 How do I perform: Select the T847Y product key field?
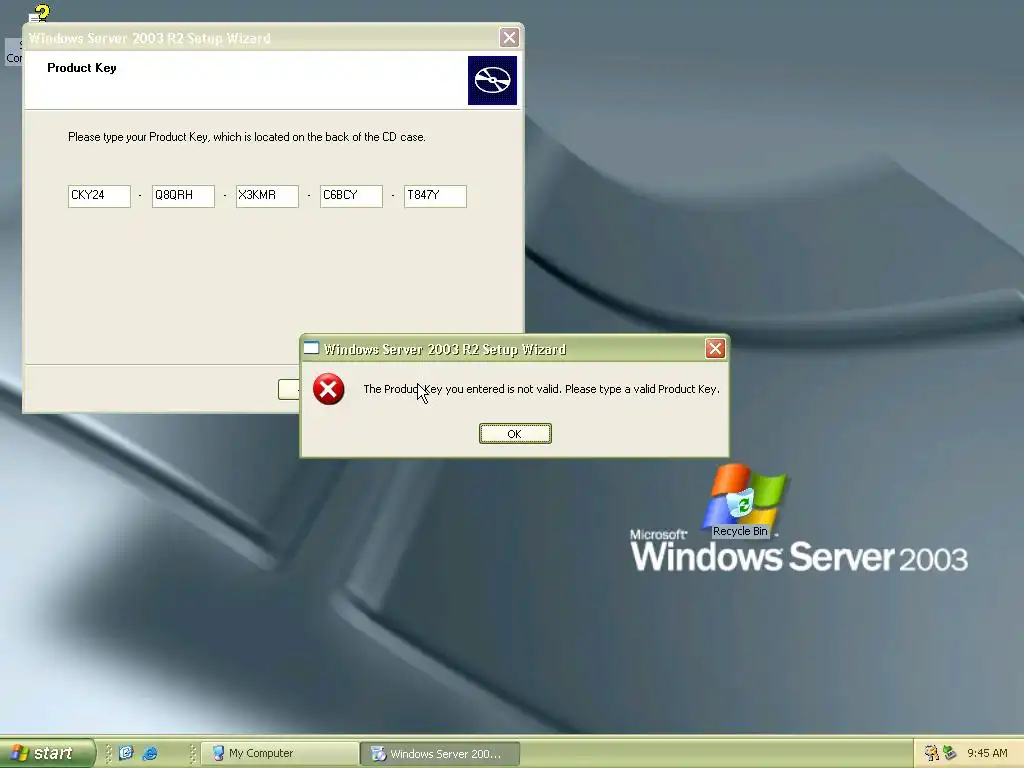tap(435, 196)
